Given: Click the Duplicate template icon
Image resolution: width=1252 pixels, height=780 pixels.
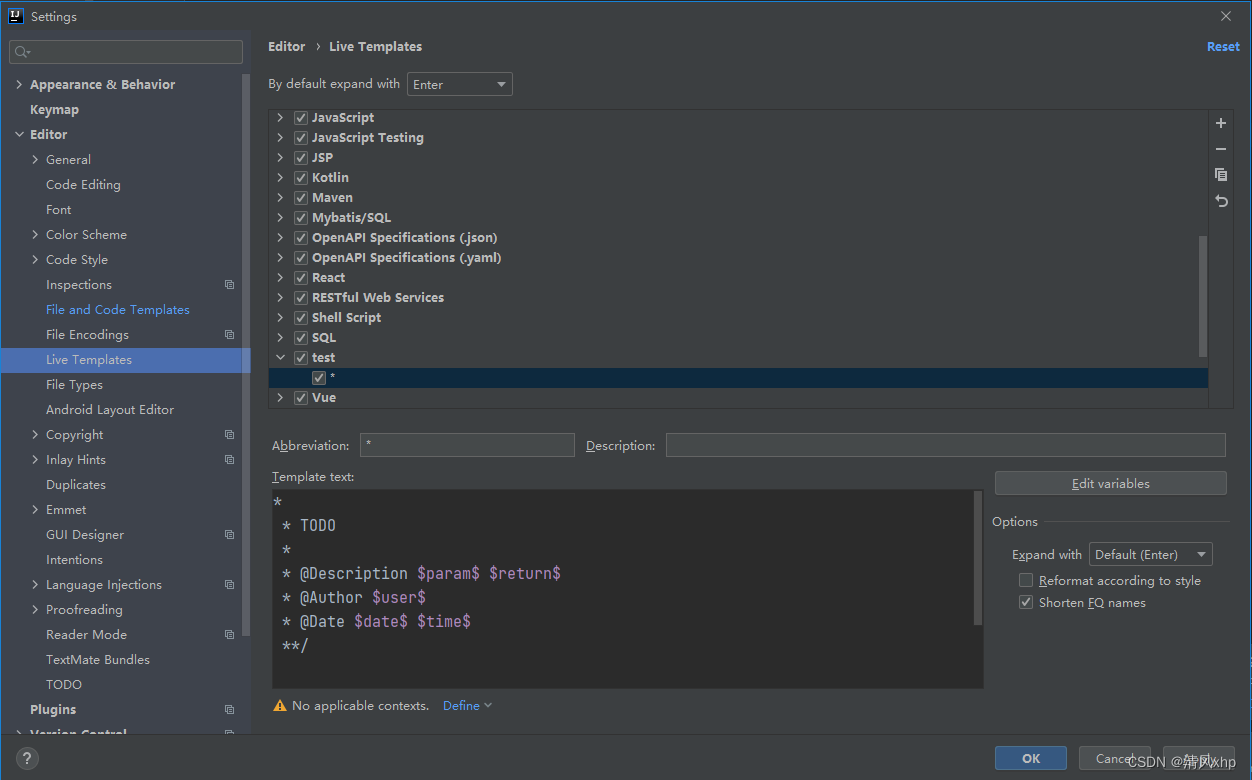Looking at the screenshot, I should point(1220,175).
